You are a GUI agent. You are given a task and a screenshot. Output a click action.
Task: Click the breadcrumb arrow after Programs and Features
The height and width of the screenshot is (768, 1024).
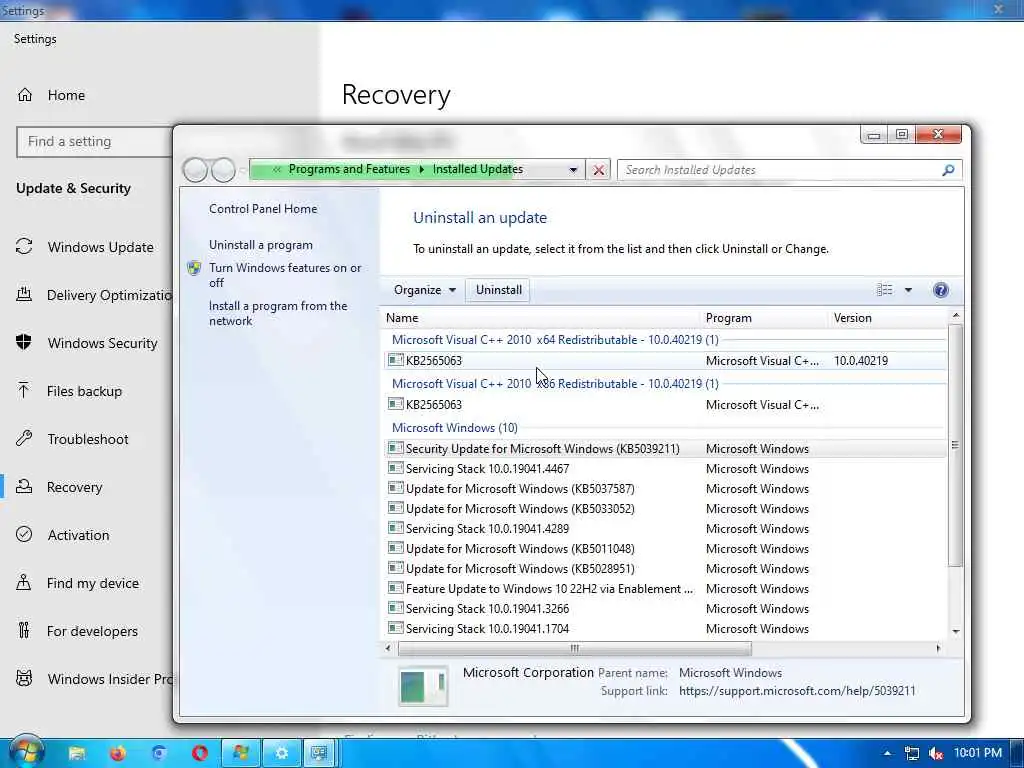pyautogui.click(x=421, y=169)
